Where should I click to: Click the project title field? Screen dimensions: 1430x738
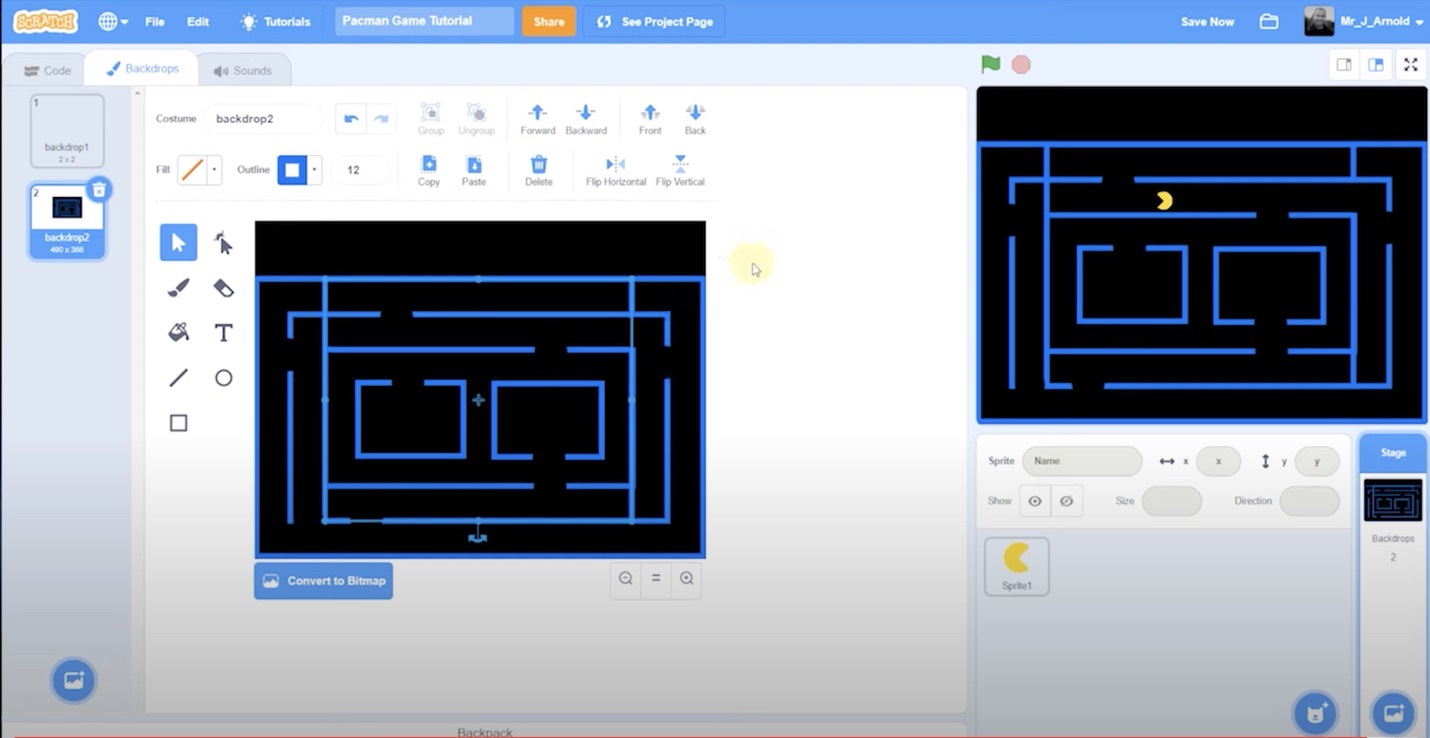424,21
